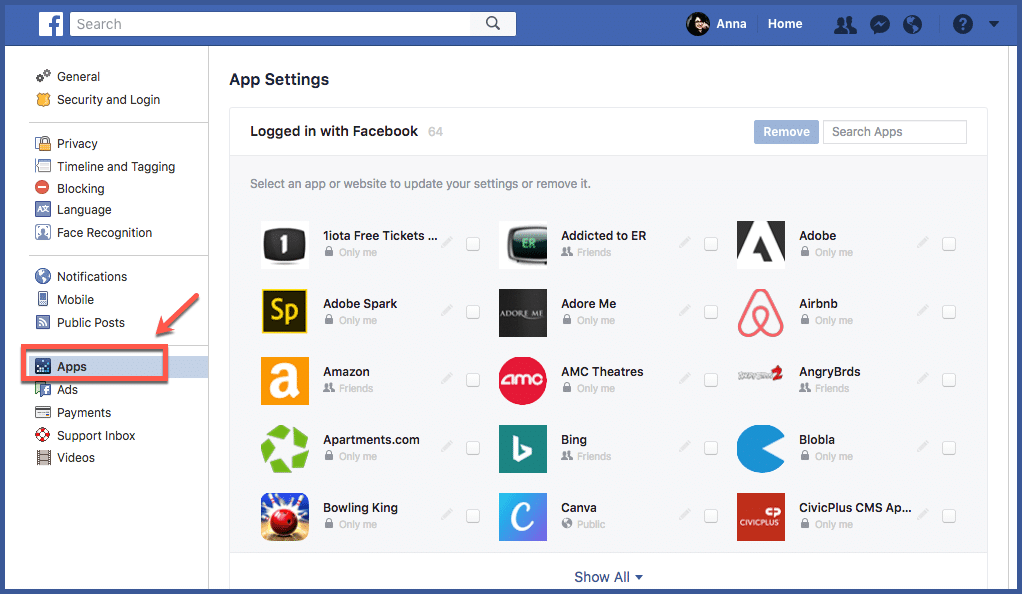Tick the Canva checkbox
The height and width of the screenshot is (594, 1022).
tap(711, 516)
